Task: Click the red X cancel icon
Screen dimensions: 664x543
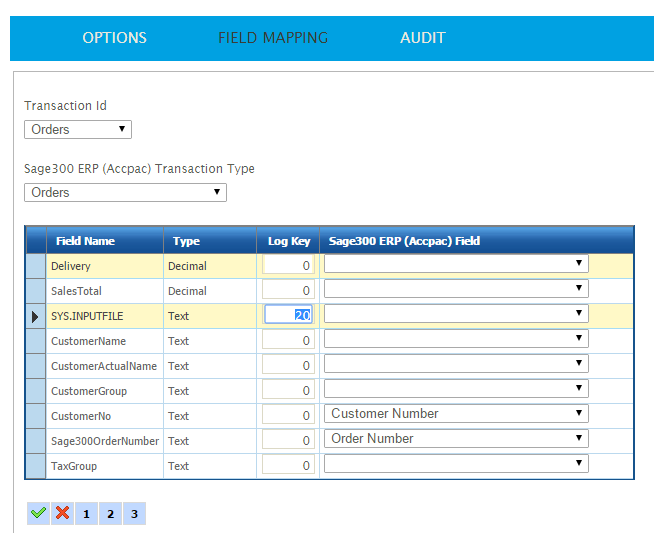Action: (x=62, y=513)
